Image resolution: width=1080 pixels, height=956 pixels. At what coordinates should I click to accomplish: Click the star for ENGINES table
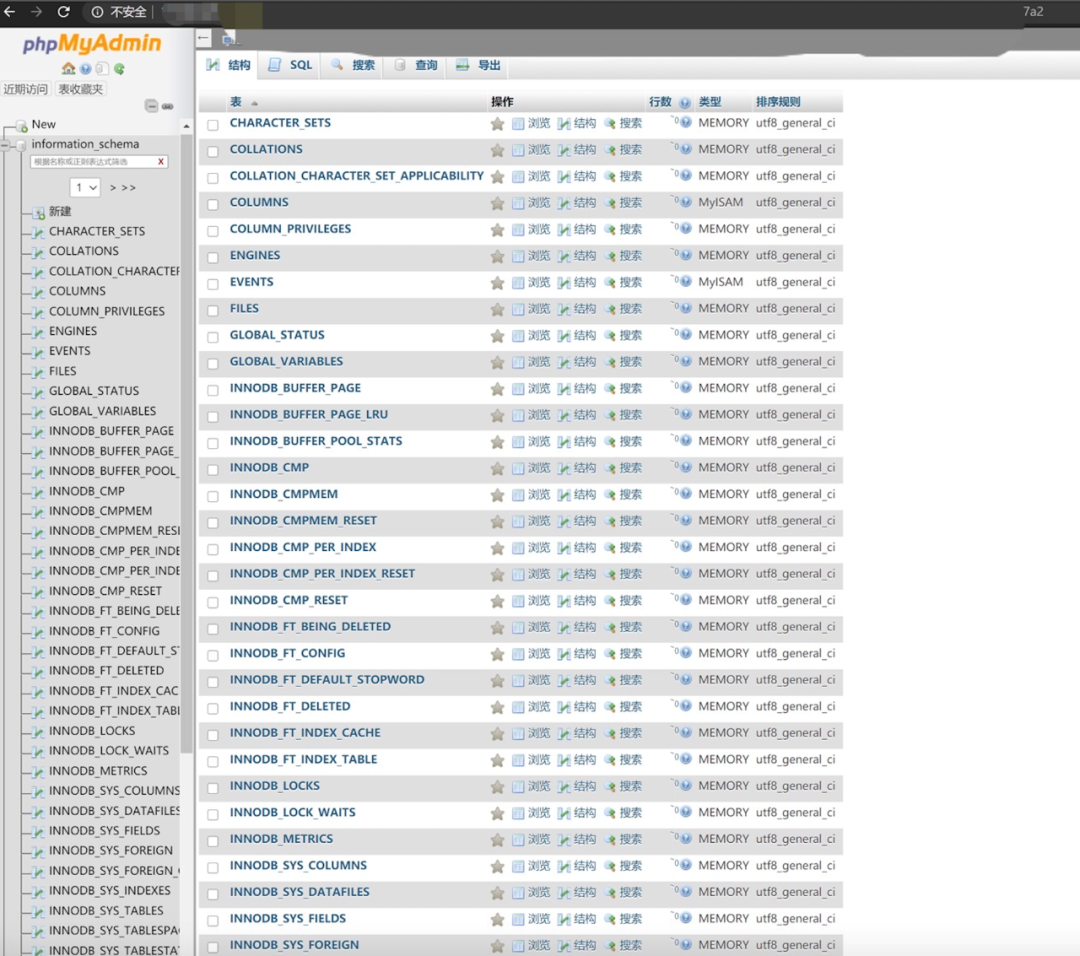[497, 256]
